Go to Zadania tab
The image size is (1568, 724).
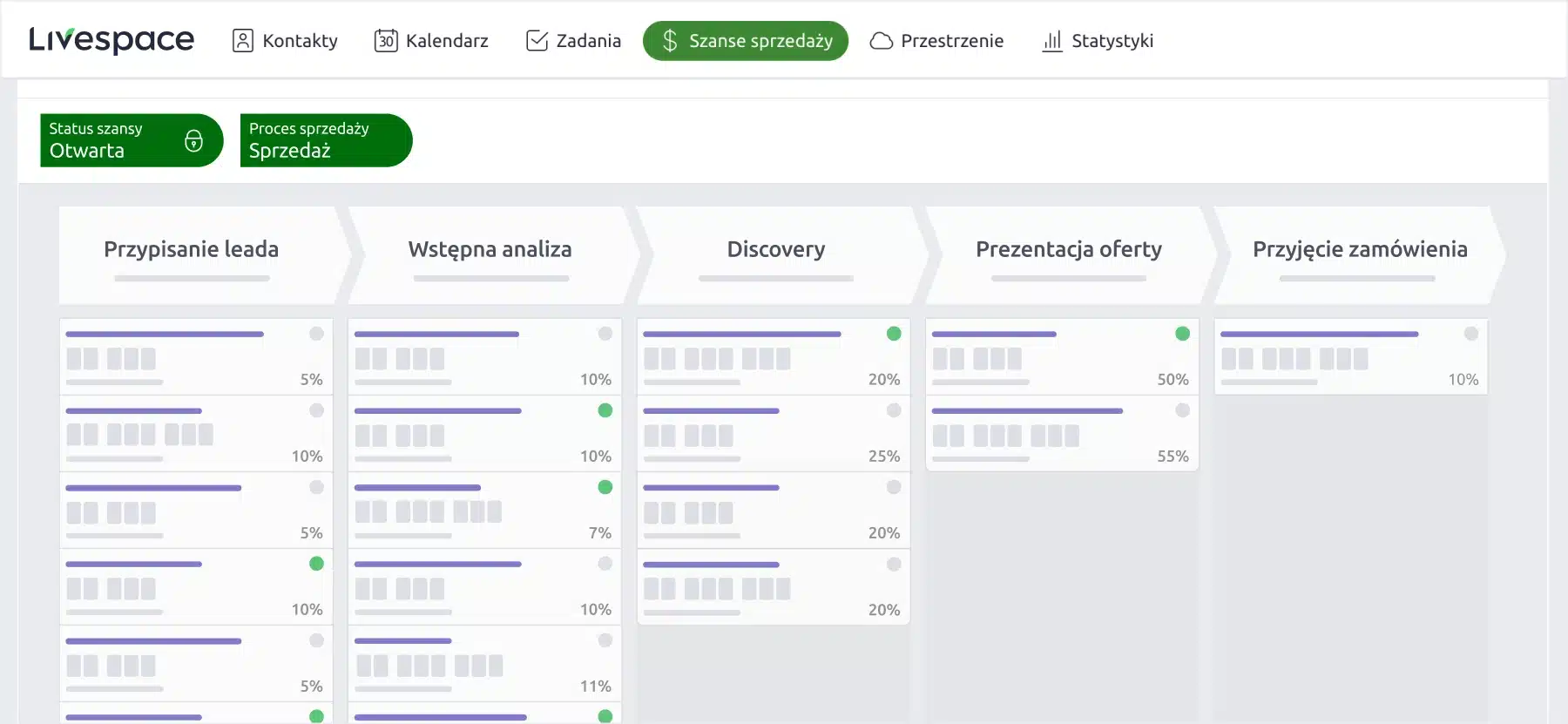click(x=573, y=41)
